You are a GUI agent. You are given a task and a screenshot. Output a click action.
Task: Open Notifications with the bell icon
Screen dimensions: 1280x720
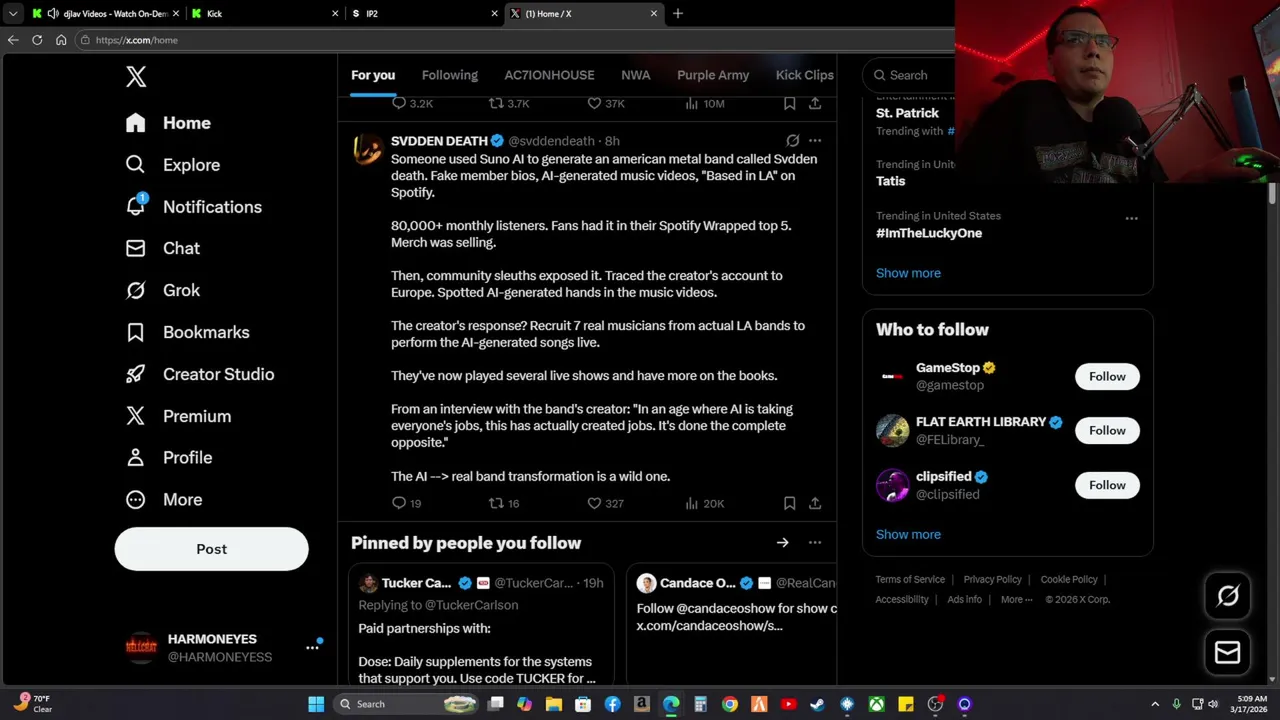click(x=193, y=207)
